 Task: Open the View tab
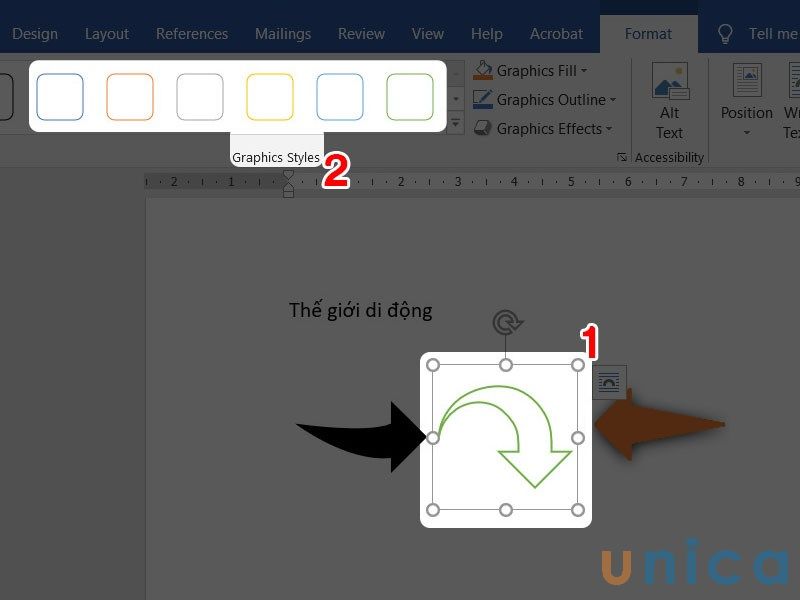click(428, 34)
